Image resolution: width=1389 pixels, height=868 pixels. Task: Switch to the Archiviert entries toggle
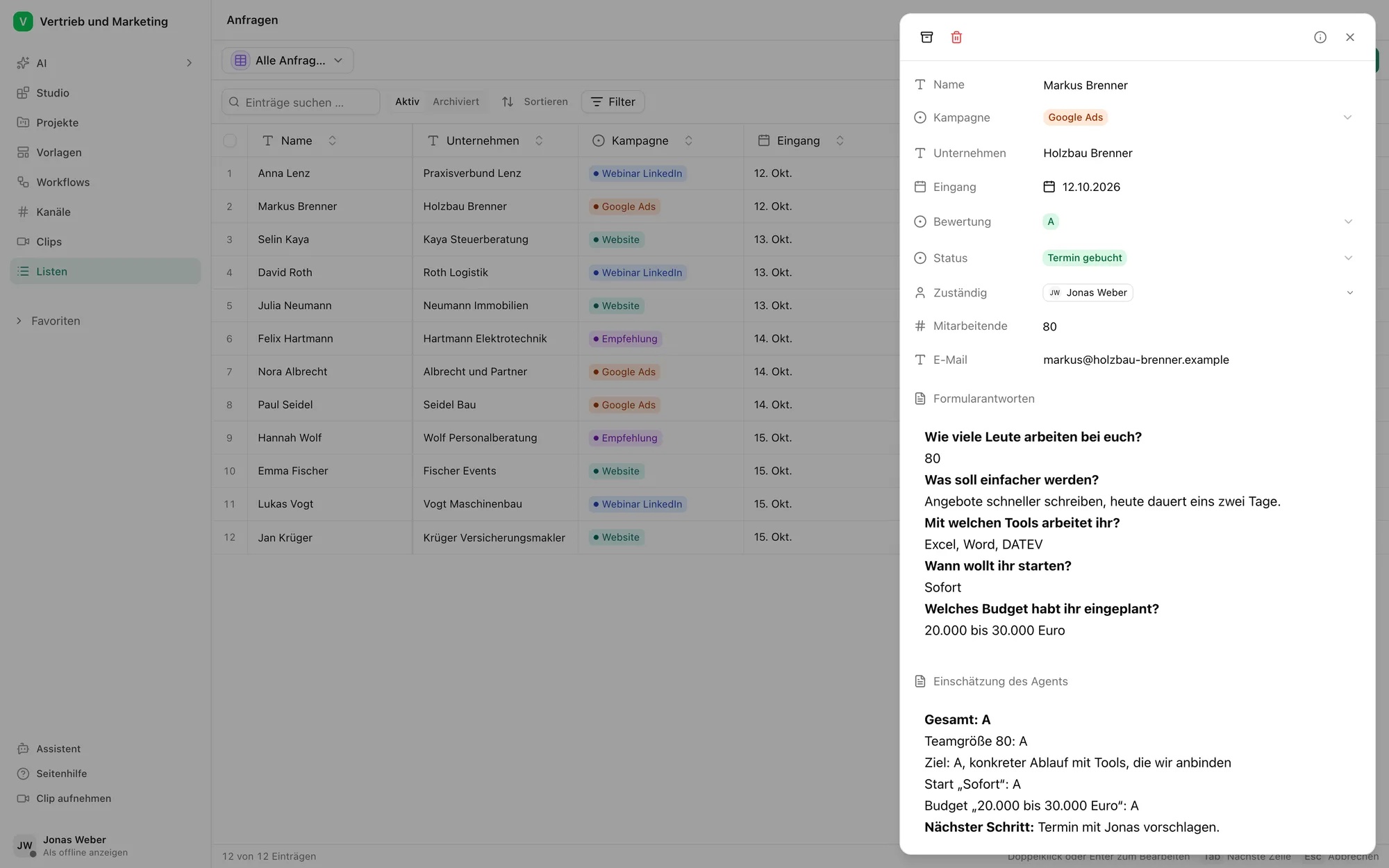pyautogui.click(x=456, y=102)
